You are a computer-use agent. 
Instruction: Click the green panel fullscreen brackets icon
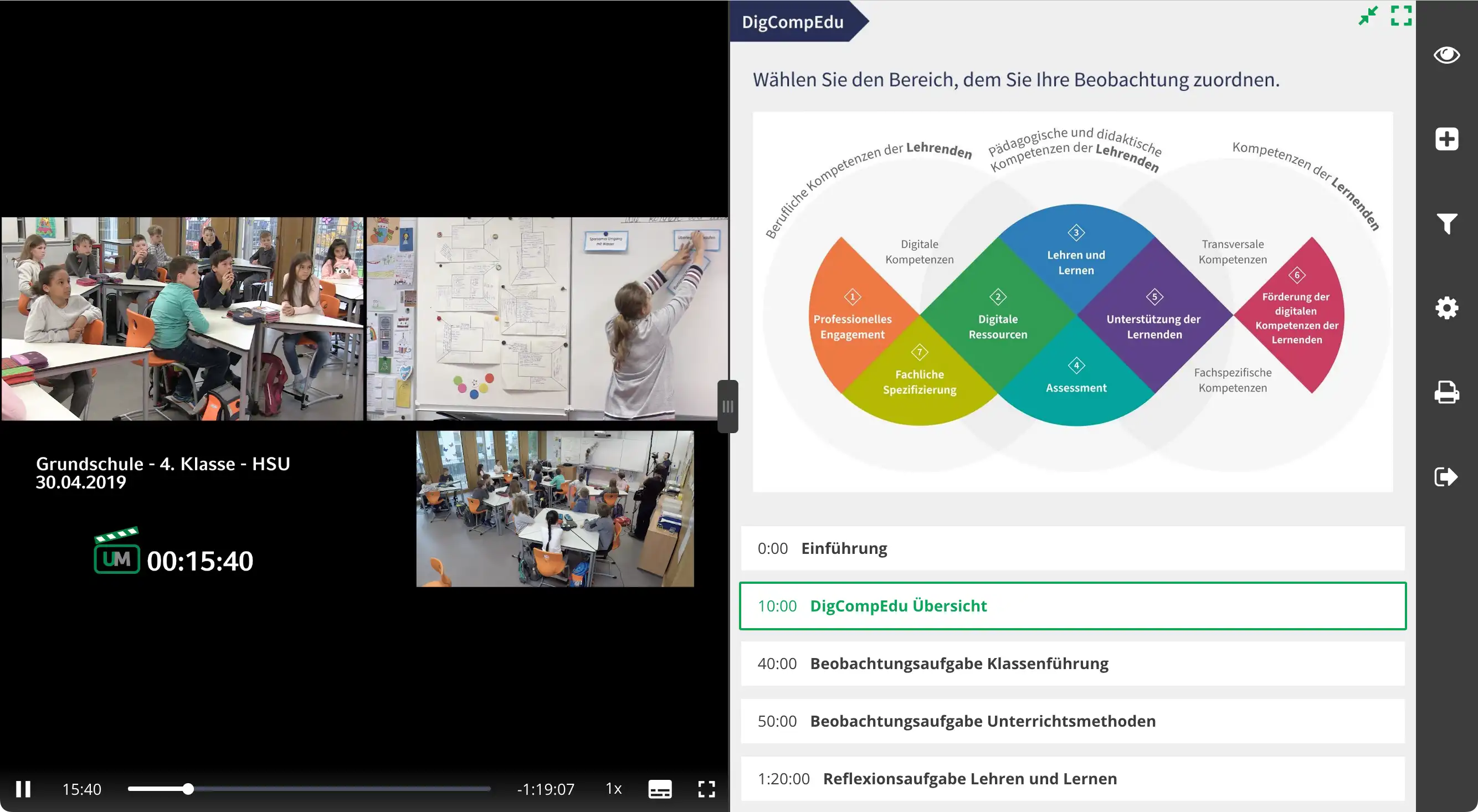click(x=1400, y=16)
